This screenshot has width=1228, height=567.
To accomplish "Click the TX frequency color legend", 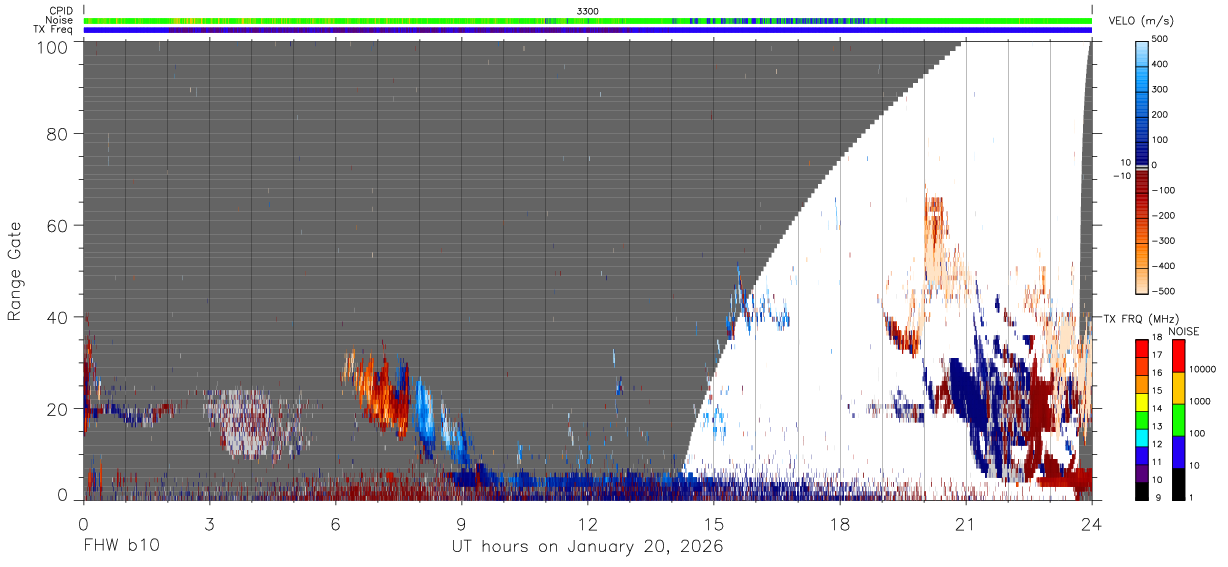I will 1142,418.
